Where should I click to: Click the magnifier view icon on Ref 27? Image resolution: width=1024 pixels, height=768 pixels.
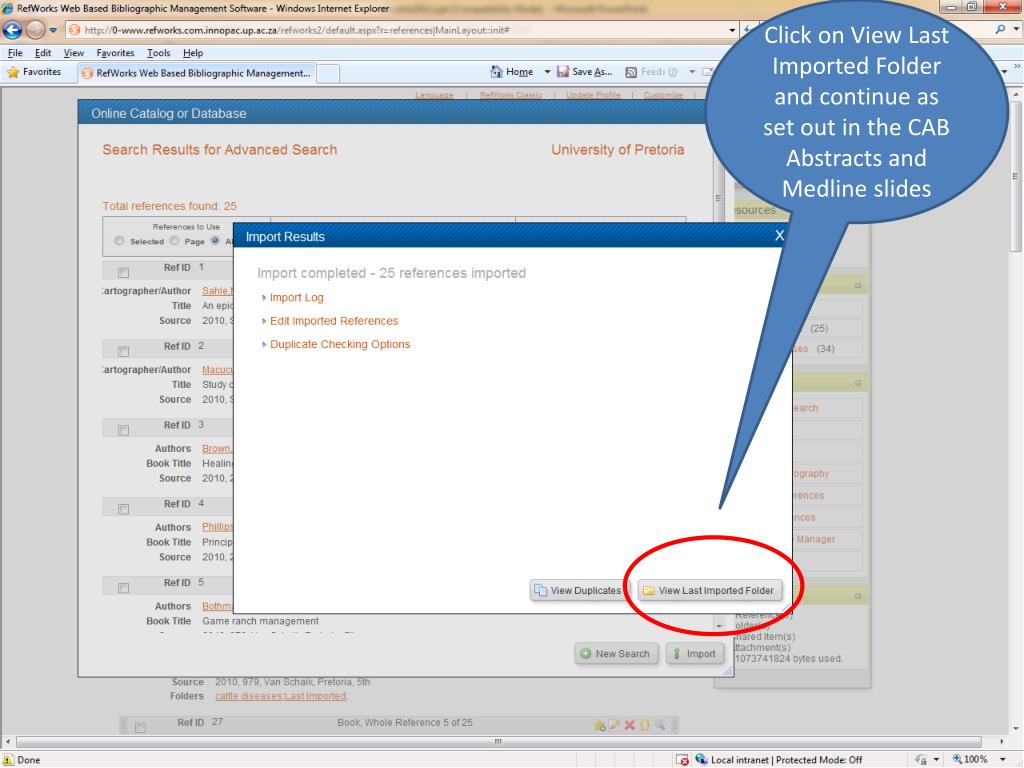coord(660,725)
